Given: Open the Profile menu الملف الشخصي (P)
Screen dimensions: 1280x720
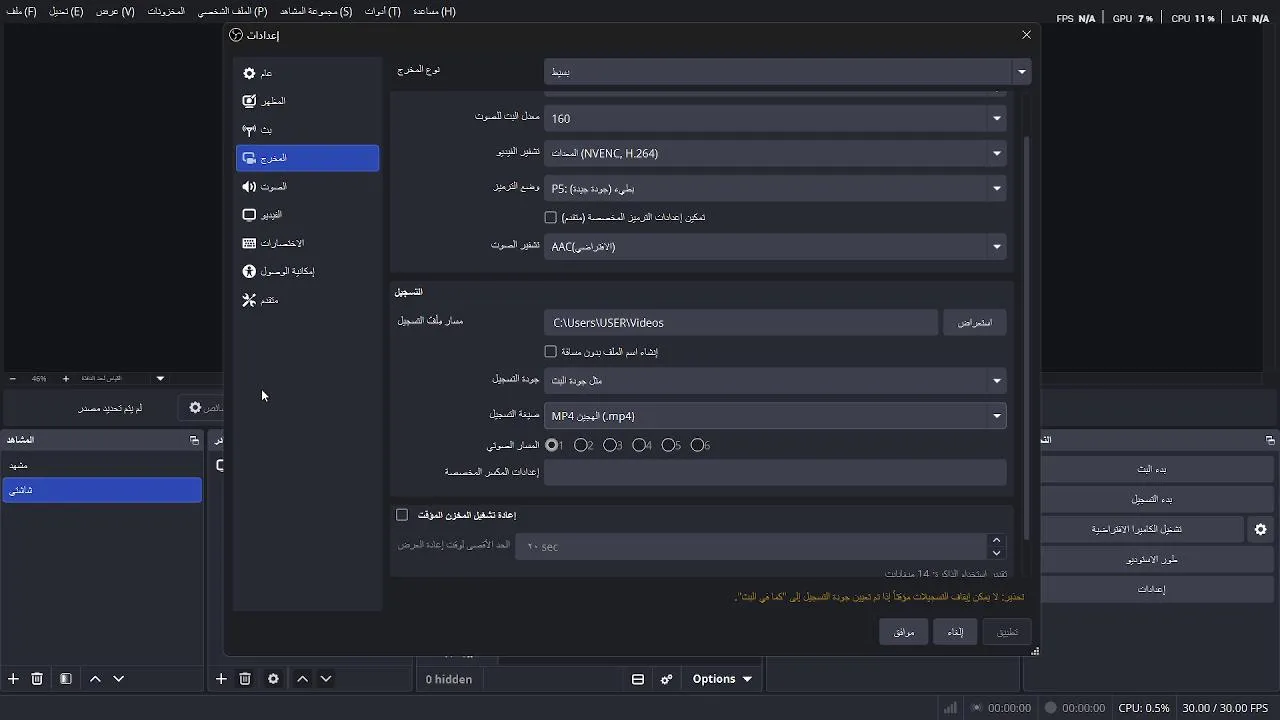Looking at the screenshot, I should (x=232, y=11).
